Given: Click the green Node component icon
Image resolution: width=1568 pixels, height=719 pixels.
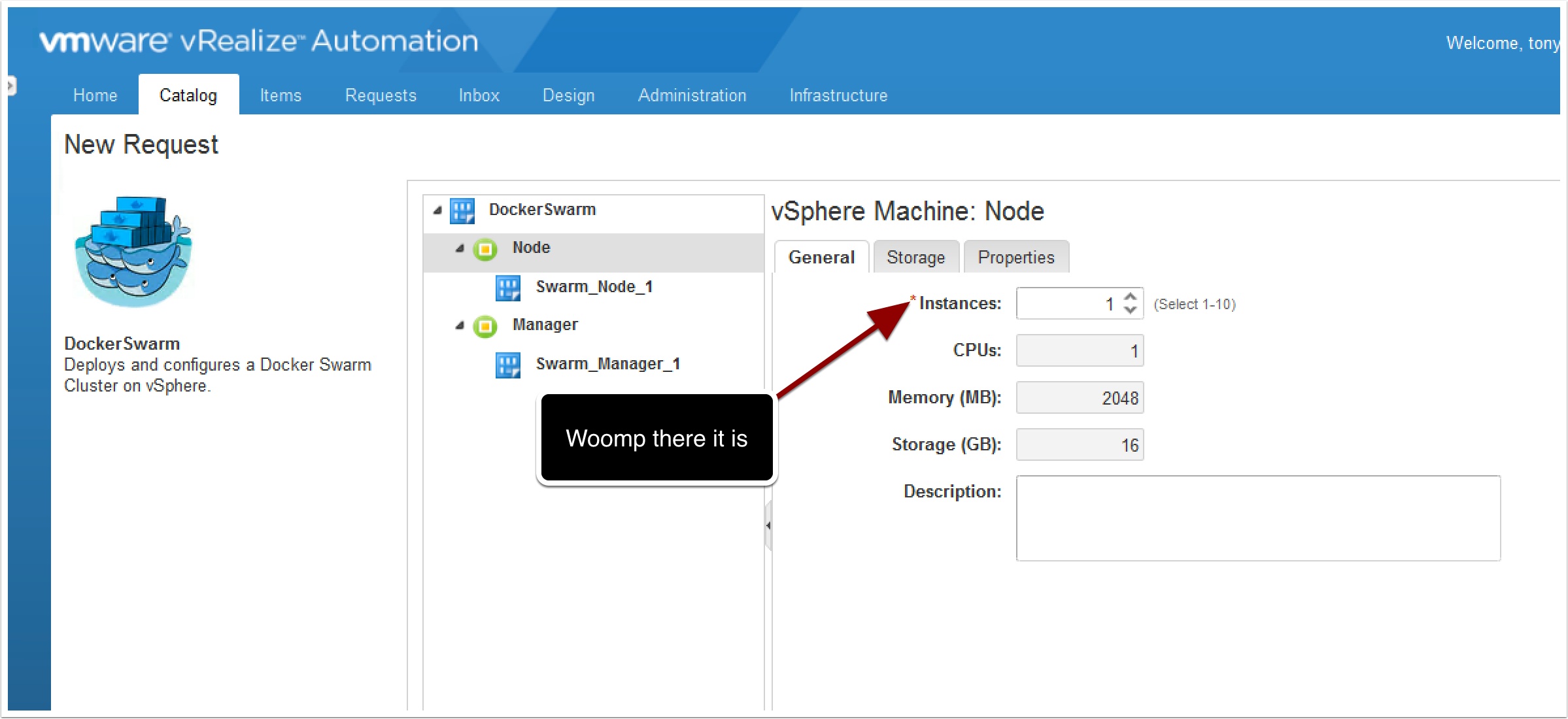Looking at the screenshot, I should coord(485,249).
